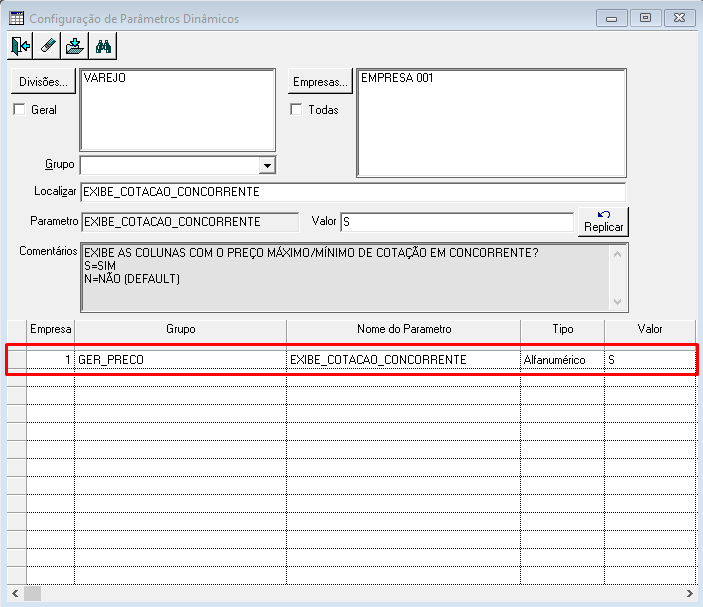
Task: Click the horizontal scrollbar thumb
Action: coord(32,594)
